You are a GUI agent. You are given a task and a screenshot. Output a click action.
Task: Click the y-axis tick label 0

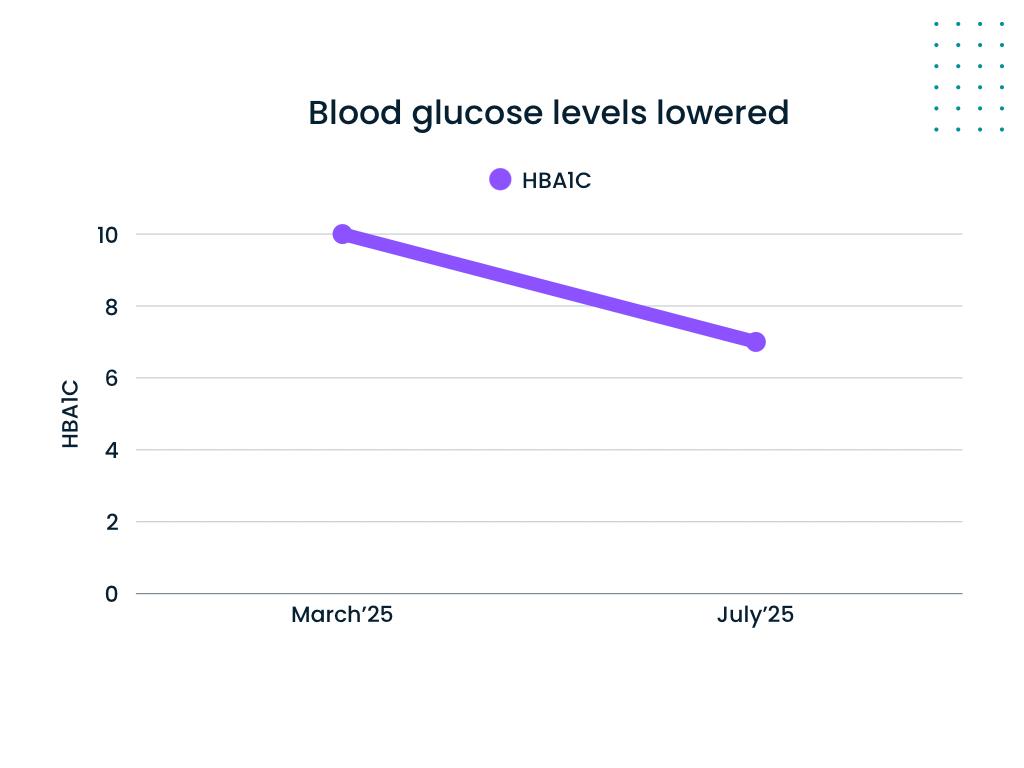tap(112, 595)
